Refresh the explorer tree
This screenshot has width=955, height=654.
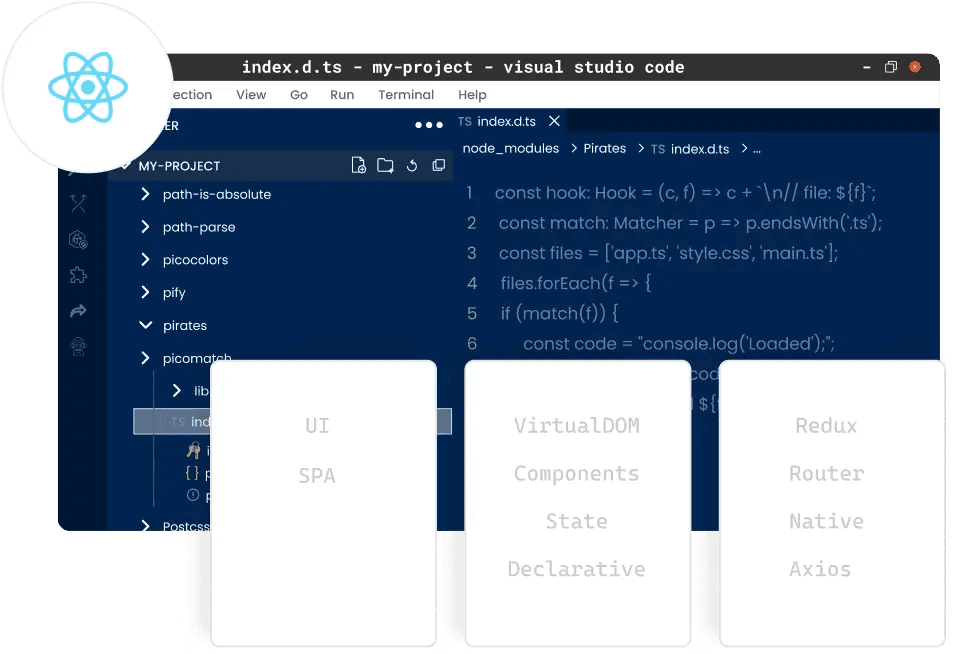[412, 165]
